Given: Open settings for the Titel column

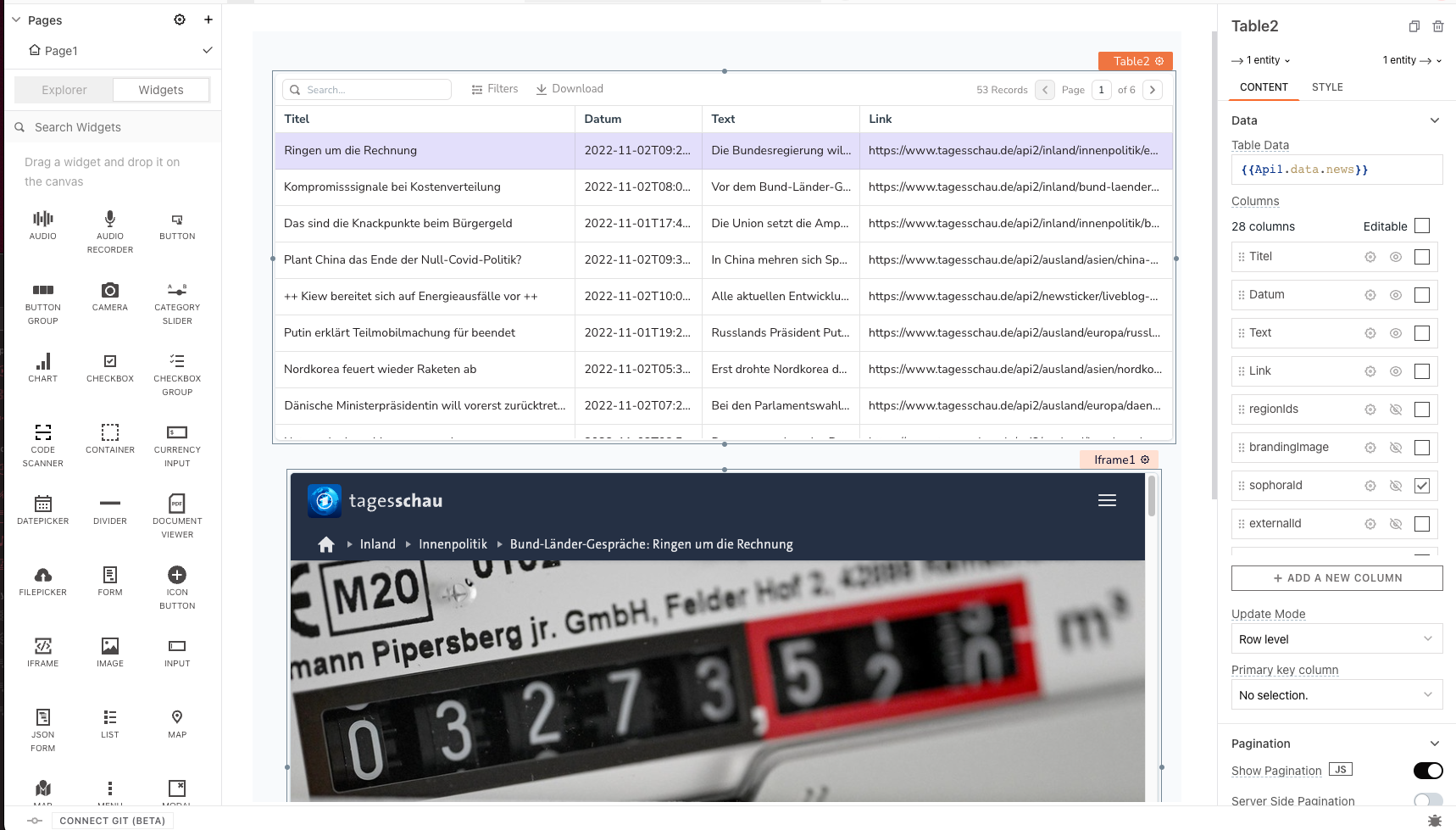Looking at the screenshot, I should 1370,257.
